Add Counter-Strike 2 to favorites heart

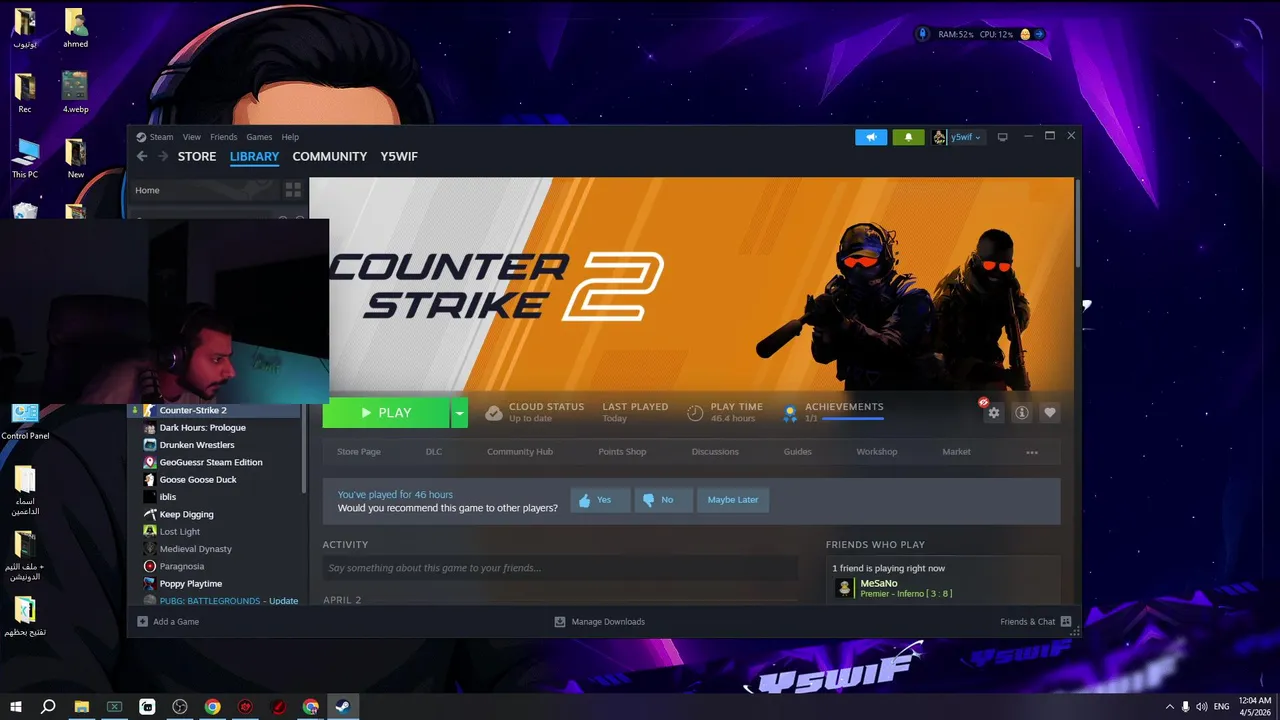point(1049,412)
